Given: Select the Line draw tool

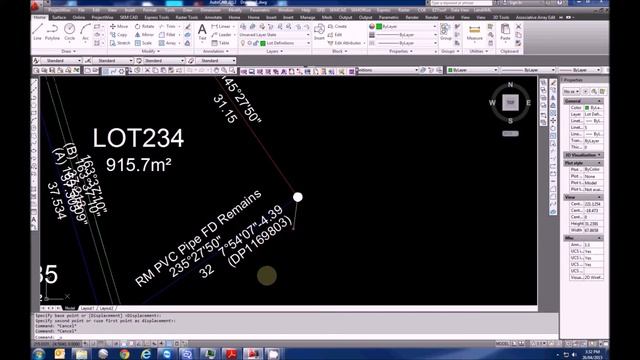Looking at the screenshot, I should tap(38, 32).
